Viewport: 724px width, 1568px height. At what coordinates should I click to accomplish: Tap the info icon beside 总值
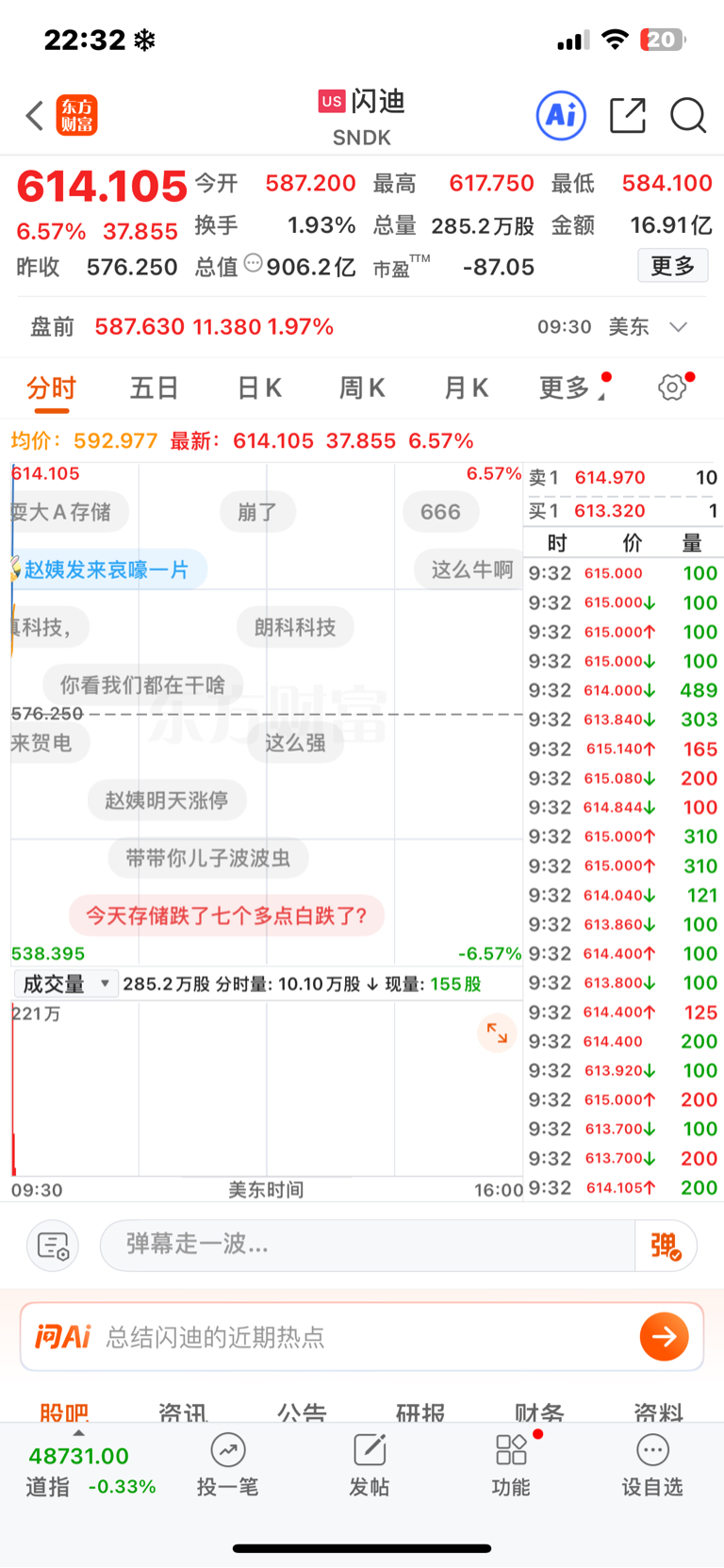coord(253,263)
